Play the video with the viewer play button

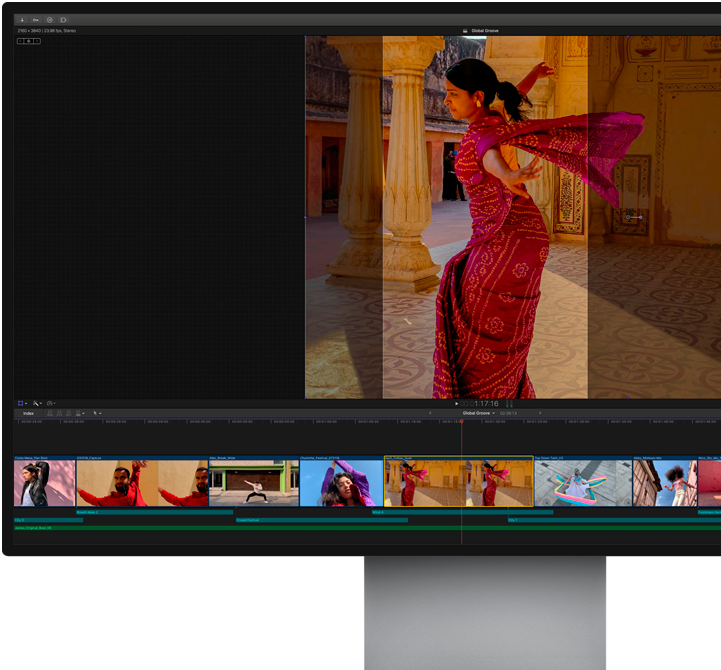(456, 404)
